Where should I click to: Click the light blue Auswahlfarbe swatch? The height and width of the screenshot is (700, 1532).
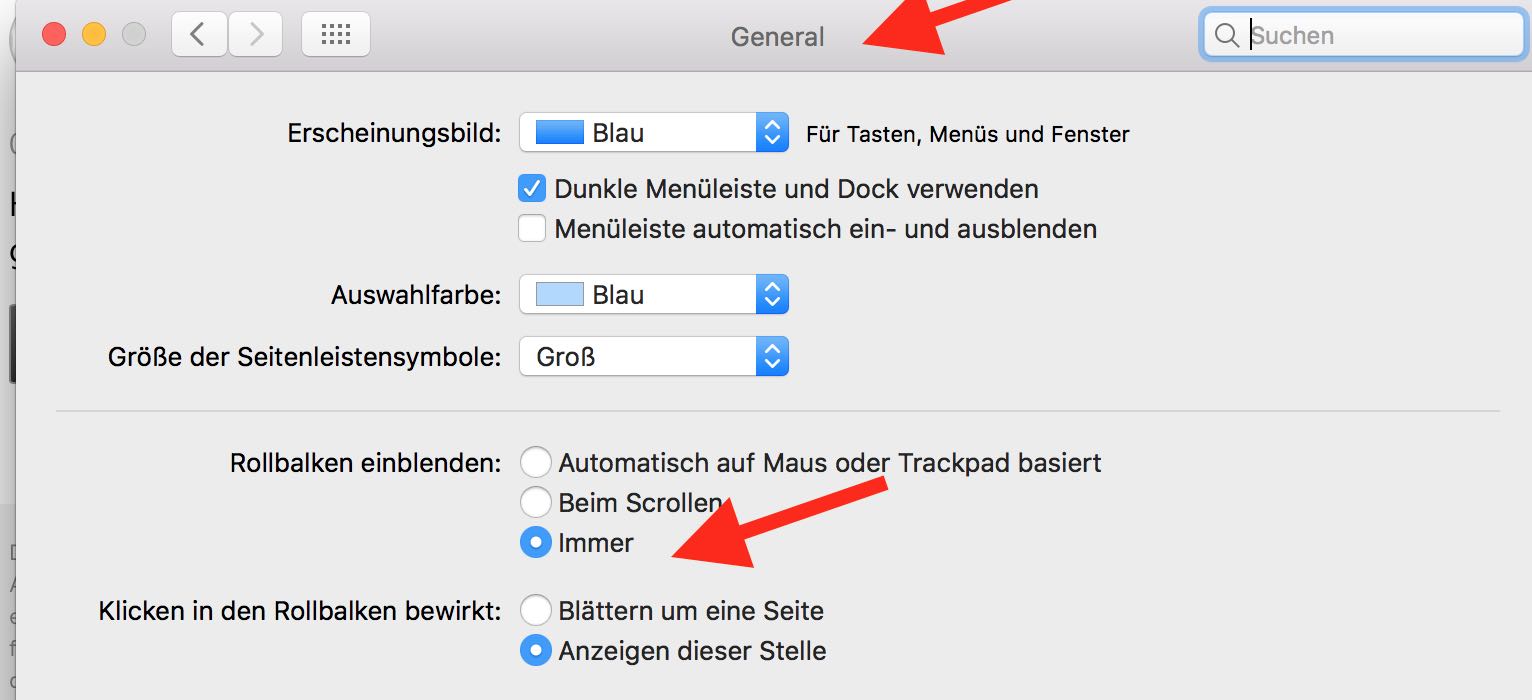[x=559, y=295]
